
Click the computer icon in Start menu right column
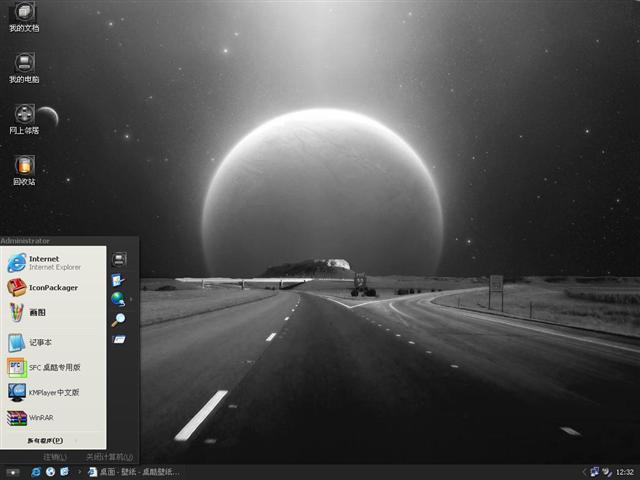click(x=119, y=260)
